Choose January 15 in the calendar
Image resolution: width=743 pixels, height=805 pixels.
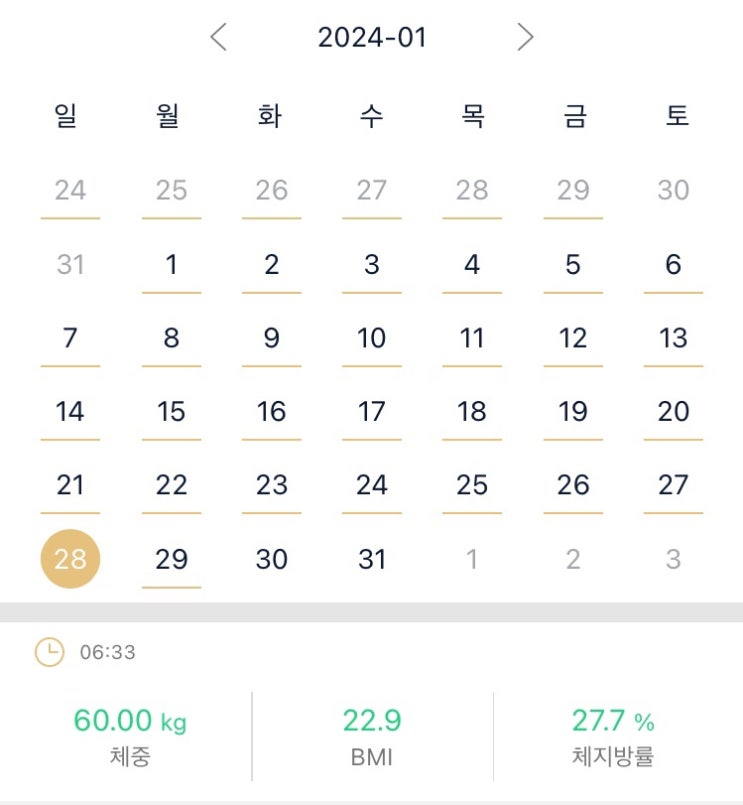coord(171,411)
